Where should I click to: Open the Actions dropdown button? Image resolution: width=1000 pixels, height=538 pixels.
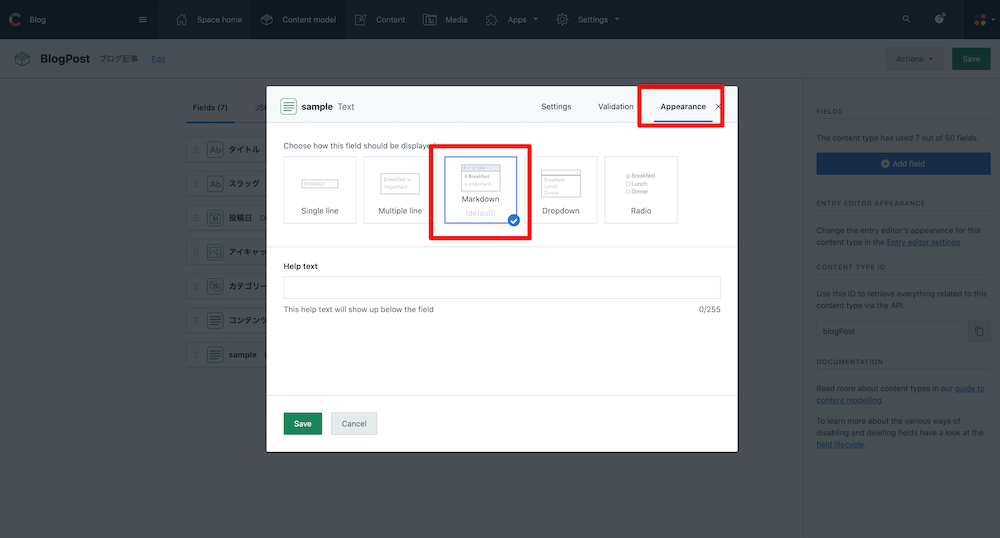tap(915, 59)
